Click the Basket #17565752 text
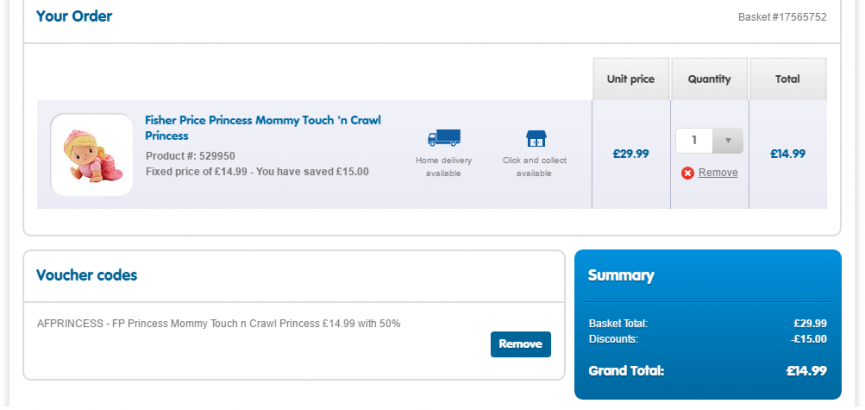This screenshot has height=410, width=865. point(782,17)
